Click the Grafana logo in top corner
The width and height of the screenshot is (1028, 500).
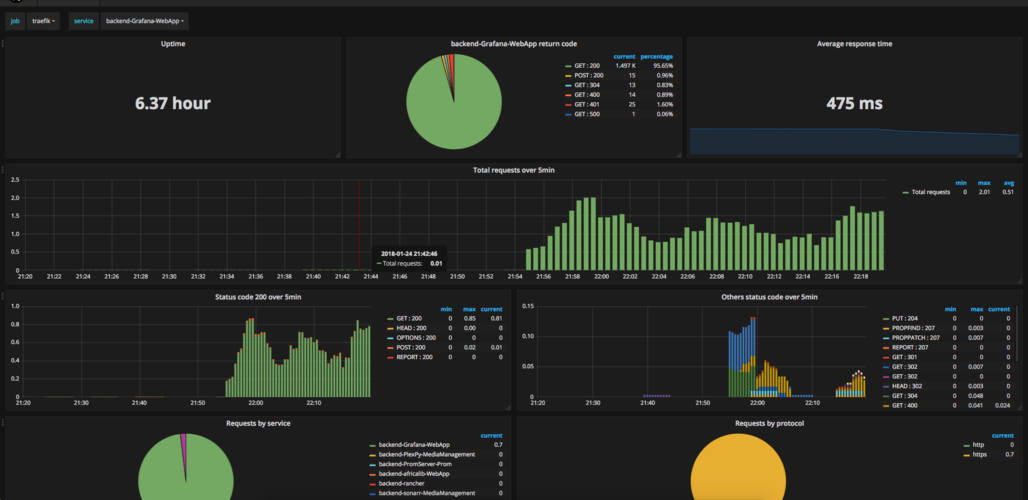click(14, 2)
